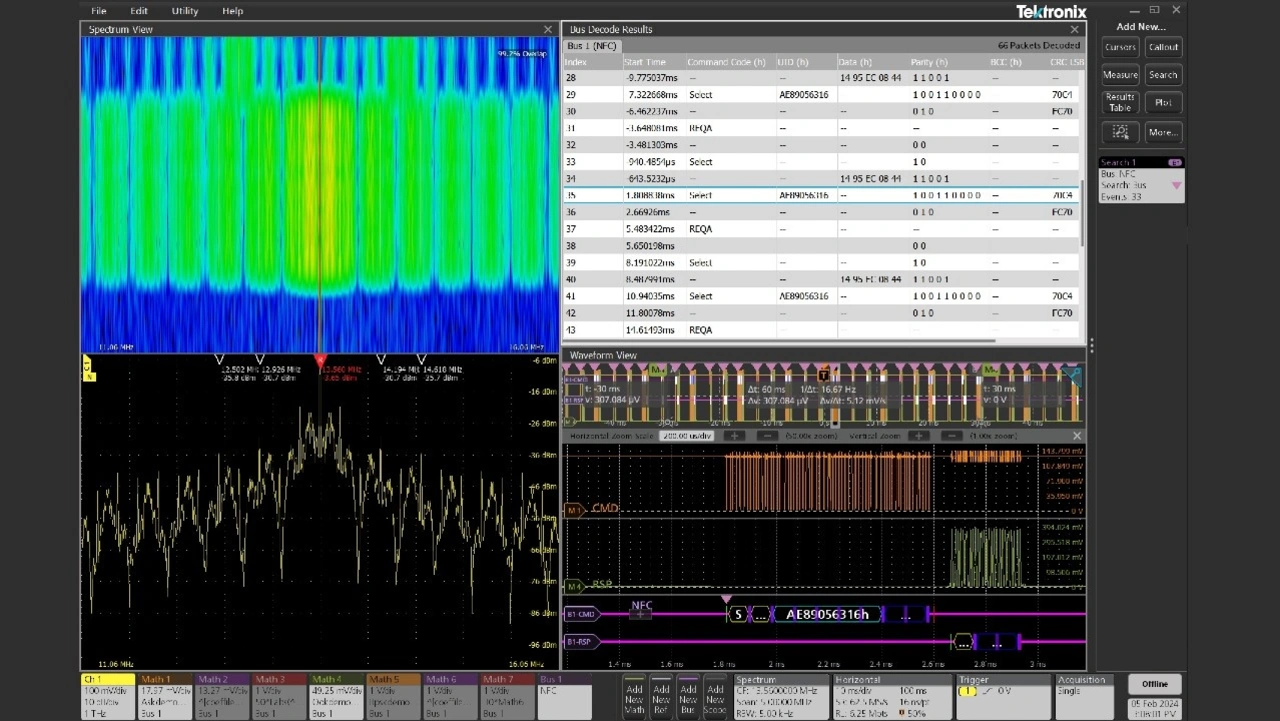Edit the Horizontal Zoom Scale field
The width and height of the screenshot is (1280, 721).
pos(686,436)
